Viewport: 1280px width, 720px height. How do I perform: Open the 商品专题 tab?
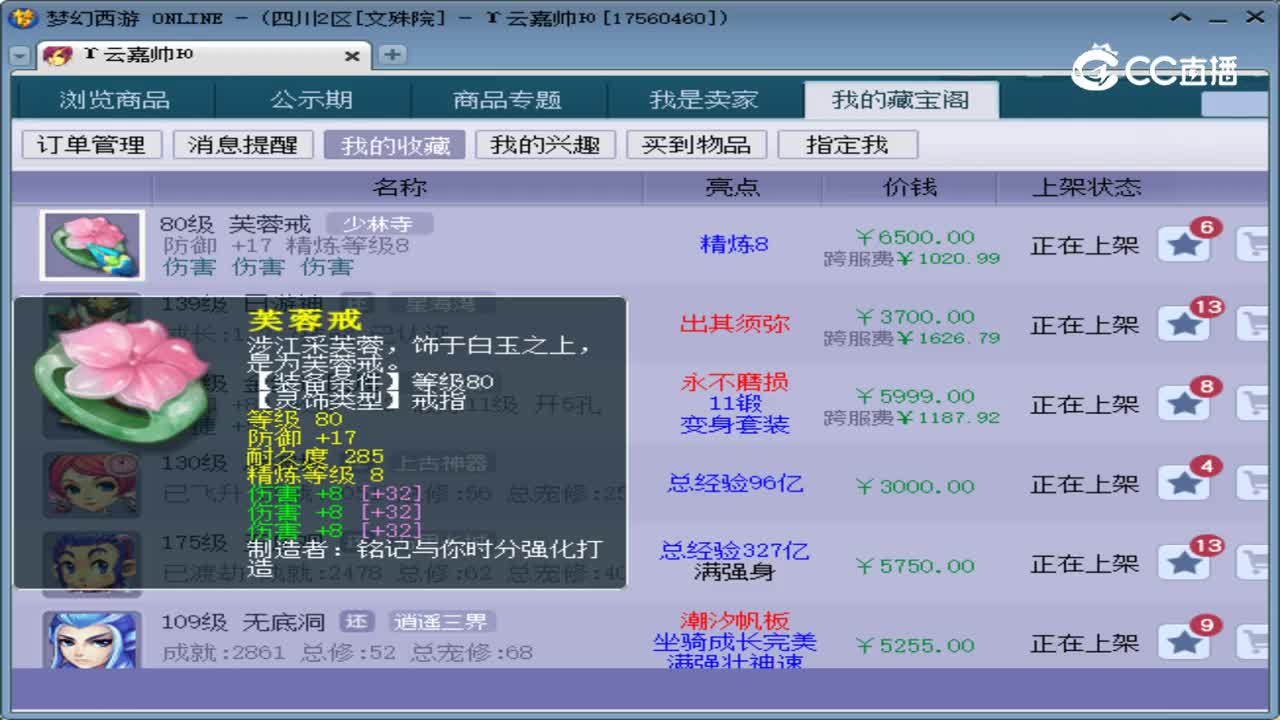click(507, 100)
